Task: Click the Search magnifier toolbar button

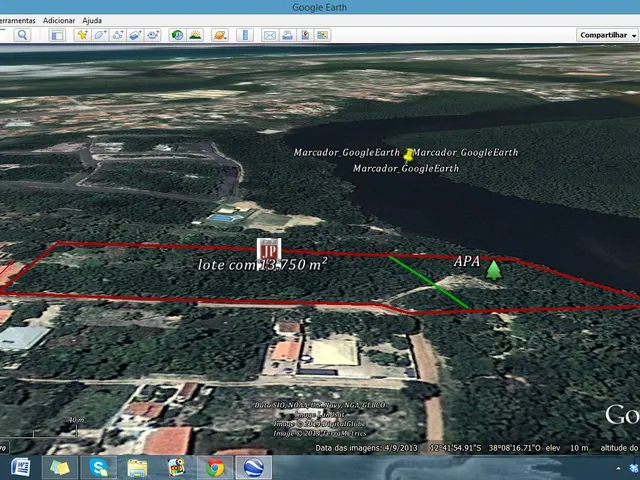Action: point(22,35)
